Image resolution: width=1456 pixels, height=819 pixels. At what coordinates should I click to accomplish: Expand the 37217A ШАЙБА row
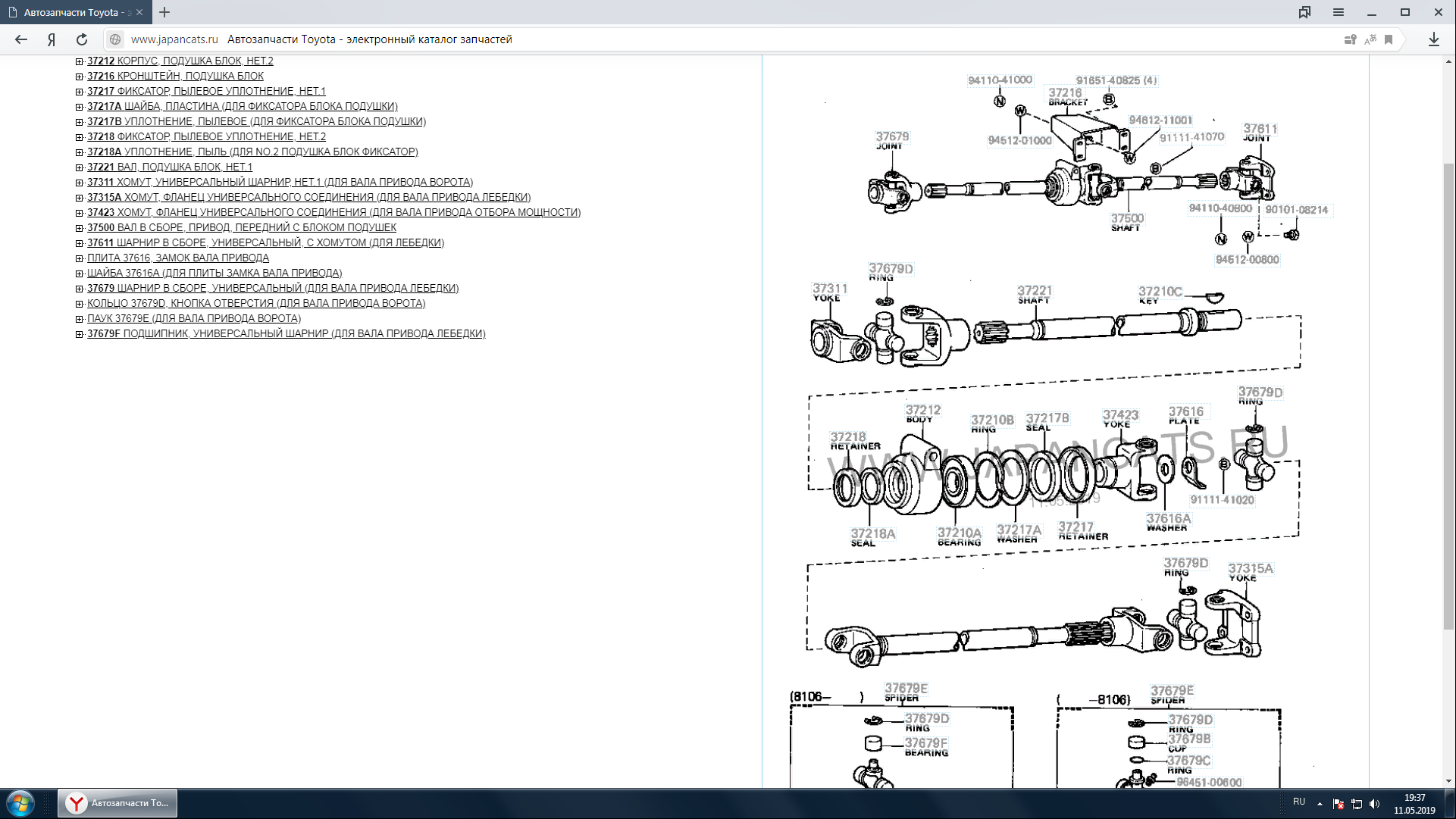[x=80, y=107]
